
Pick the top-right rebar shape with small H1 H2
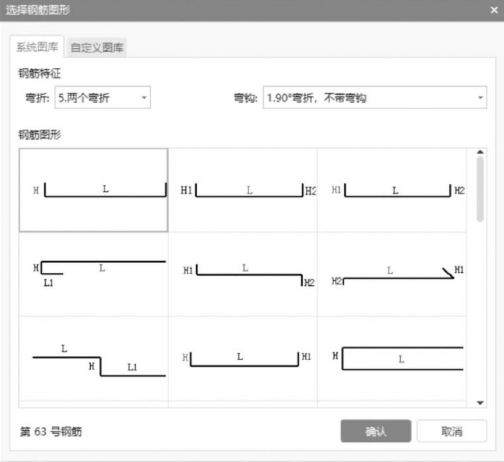[x=392, y=190]
